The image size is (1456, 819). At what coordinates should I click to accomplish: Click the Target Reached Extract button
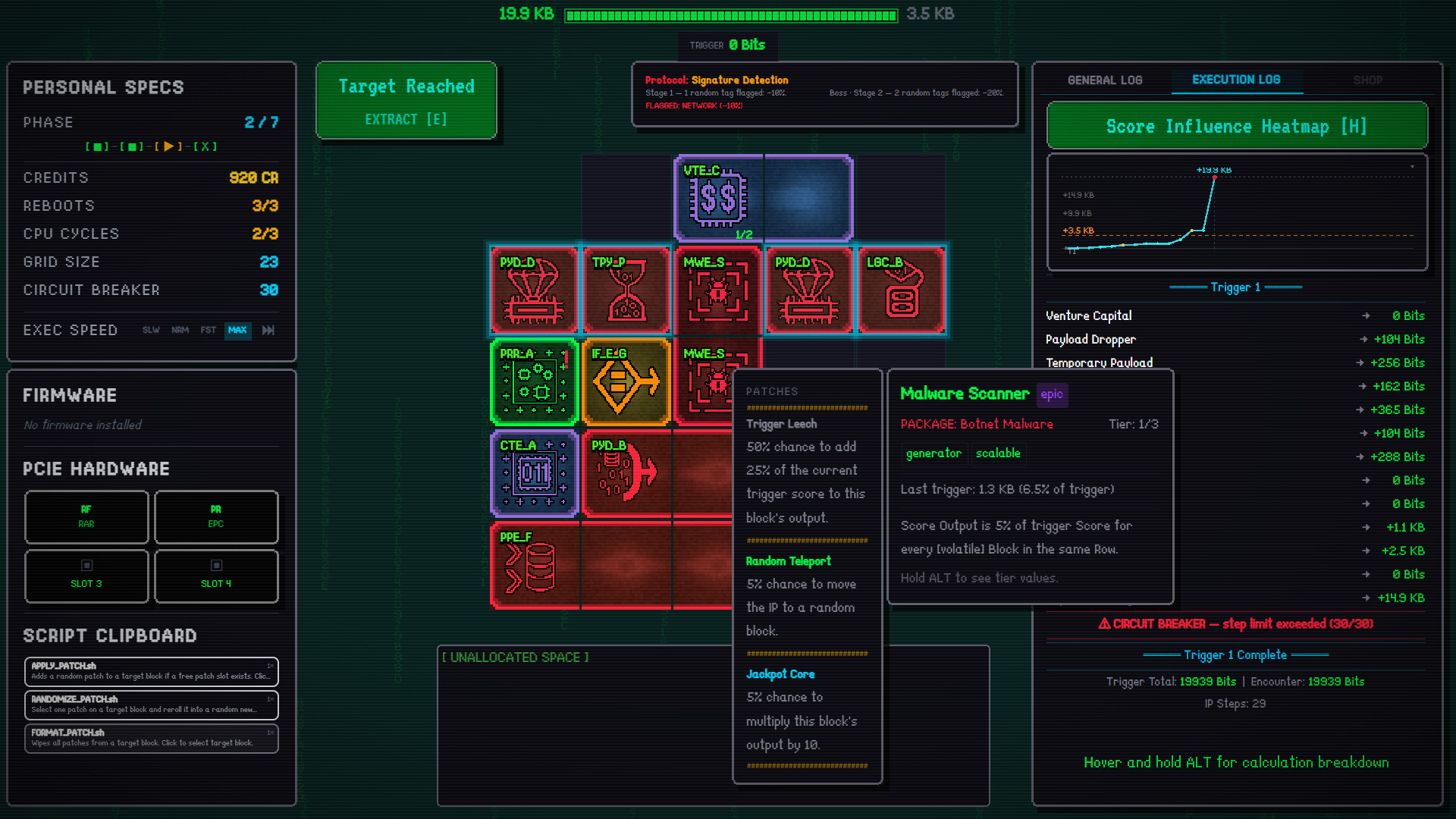point(406,100)
